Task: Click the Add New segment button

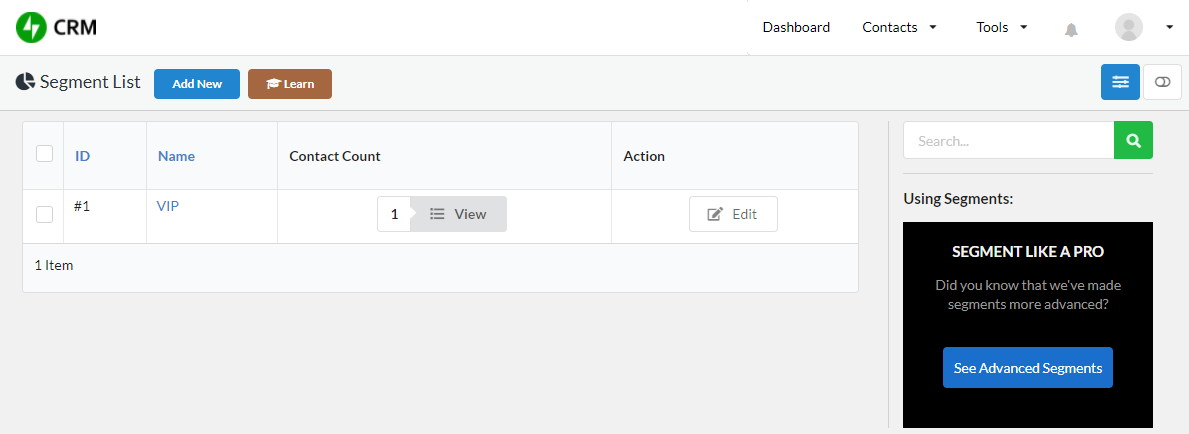Action: pyautogui.click(x=197, y=84)
